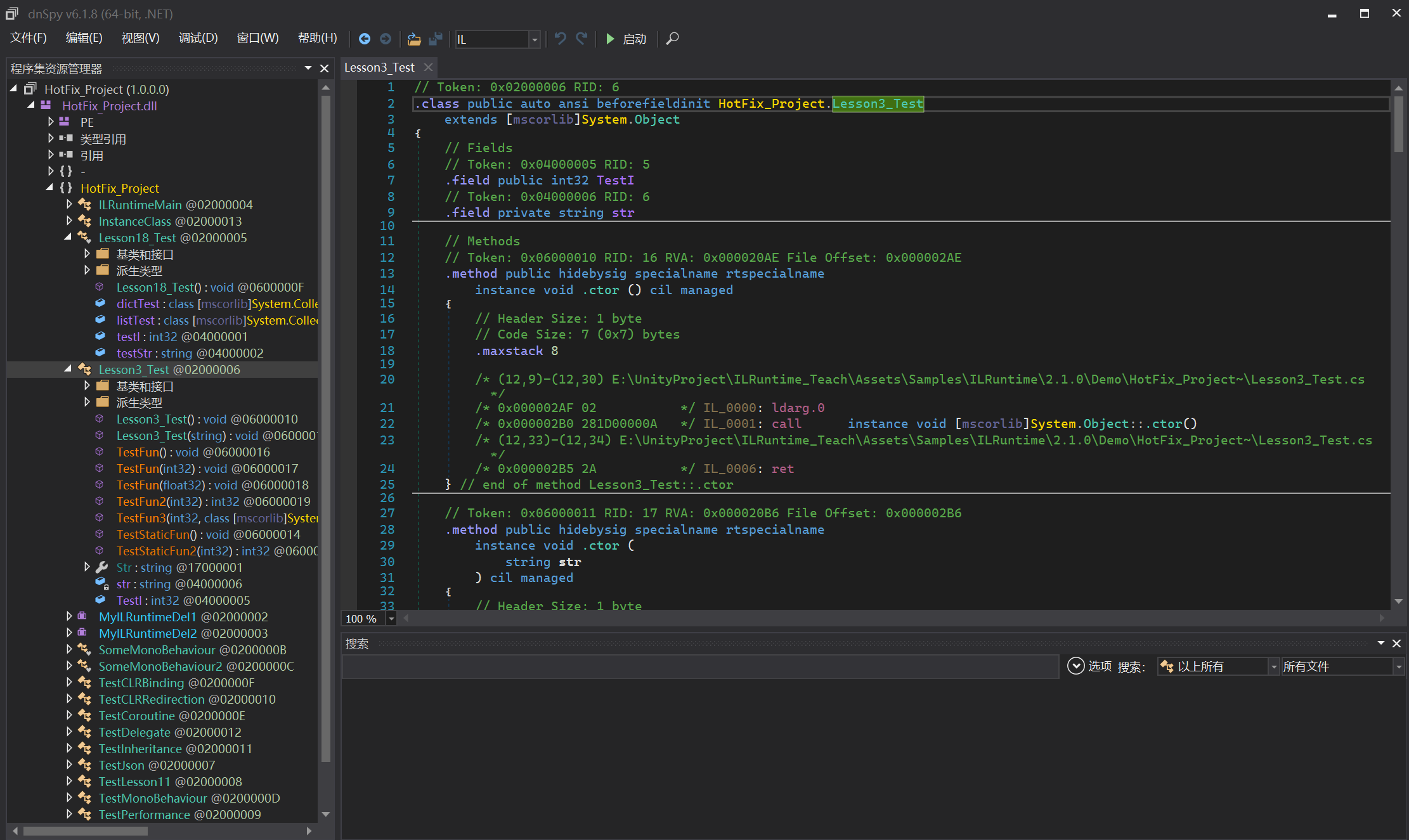
Task: Click the search panel options chevron icon
Action: tap(1075, 666)
